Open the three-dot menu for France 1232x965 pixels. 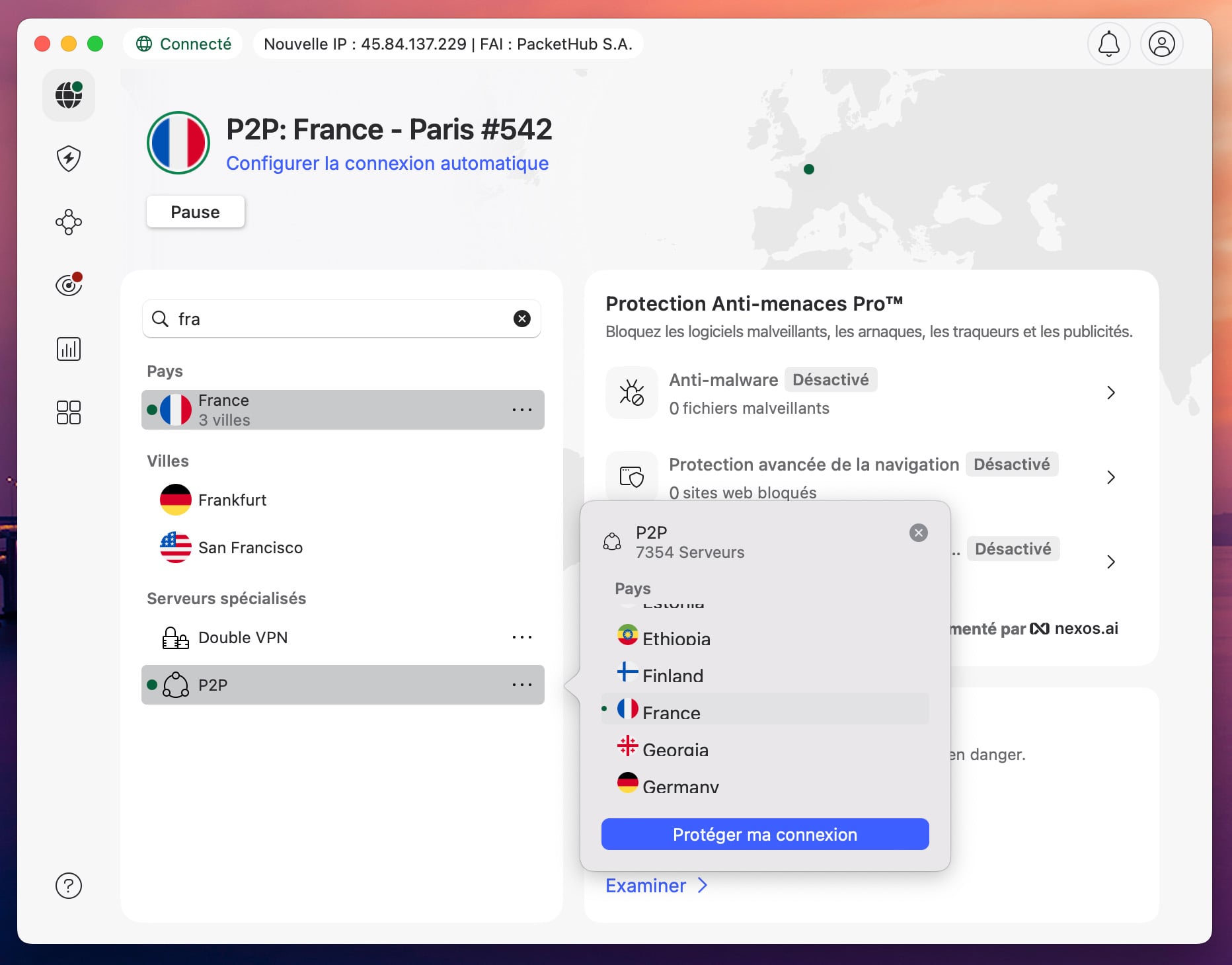(522, 410)
